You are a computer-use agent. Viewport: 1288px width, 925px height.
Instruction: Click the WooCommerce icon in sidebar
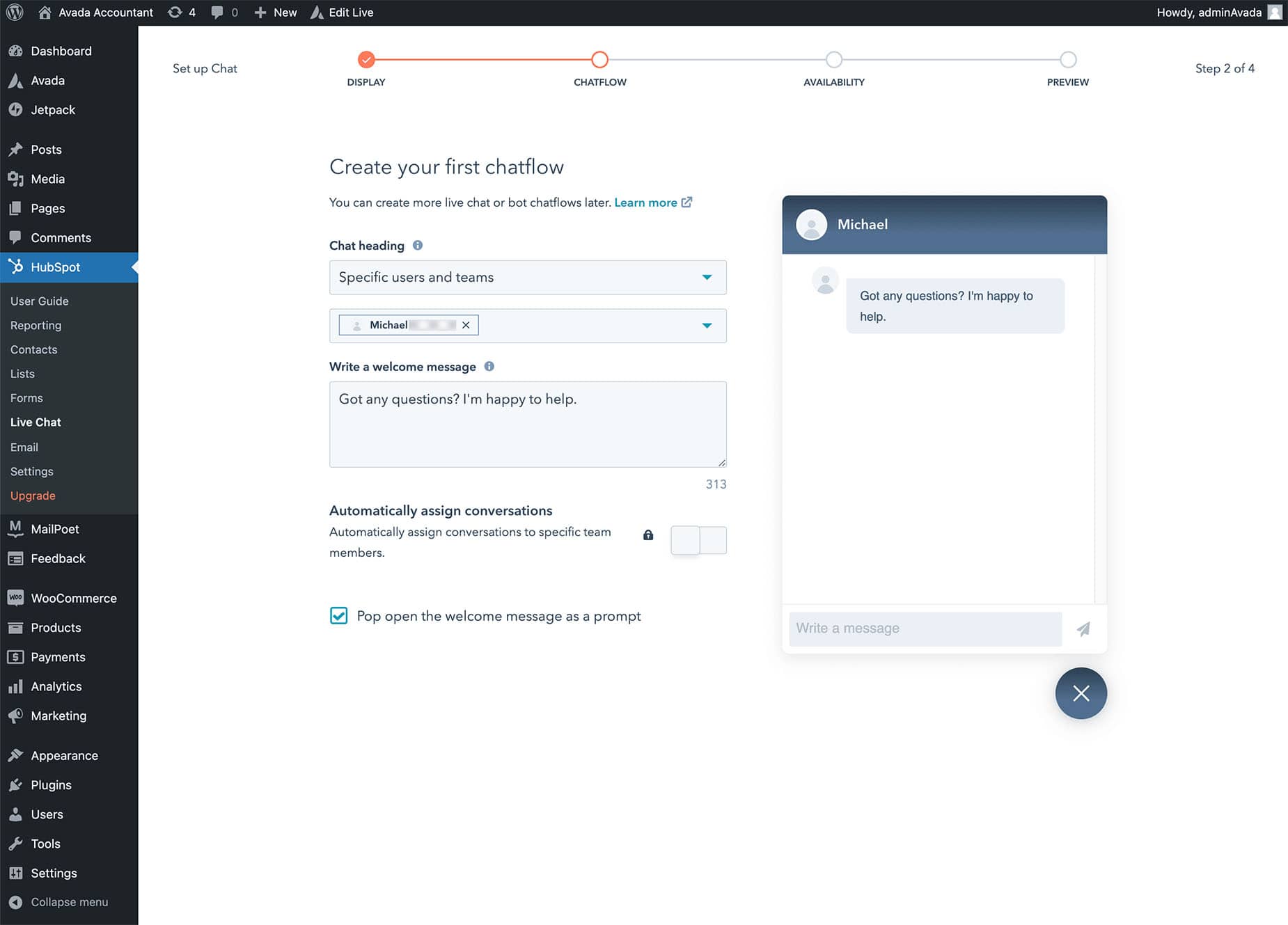coord(15,598)
